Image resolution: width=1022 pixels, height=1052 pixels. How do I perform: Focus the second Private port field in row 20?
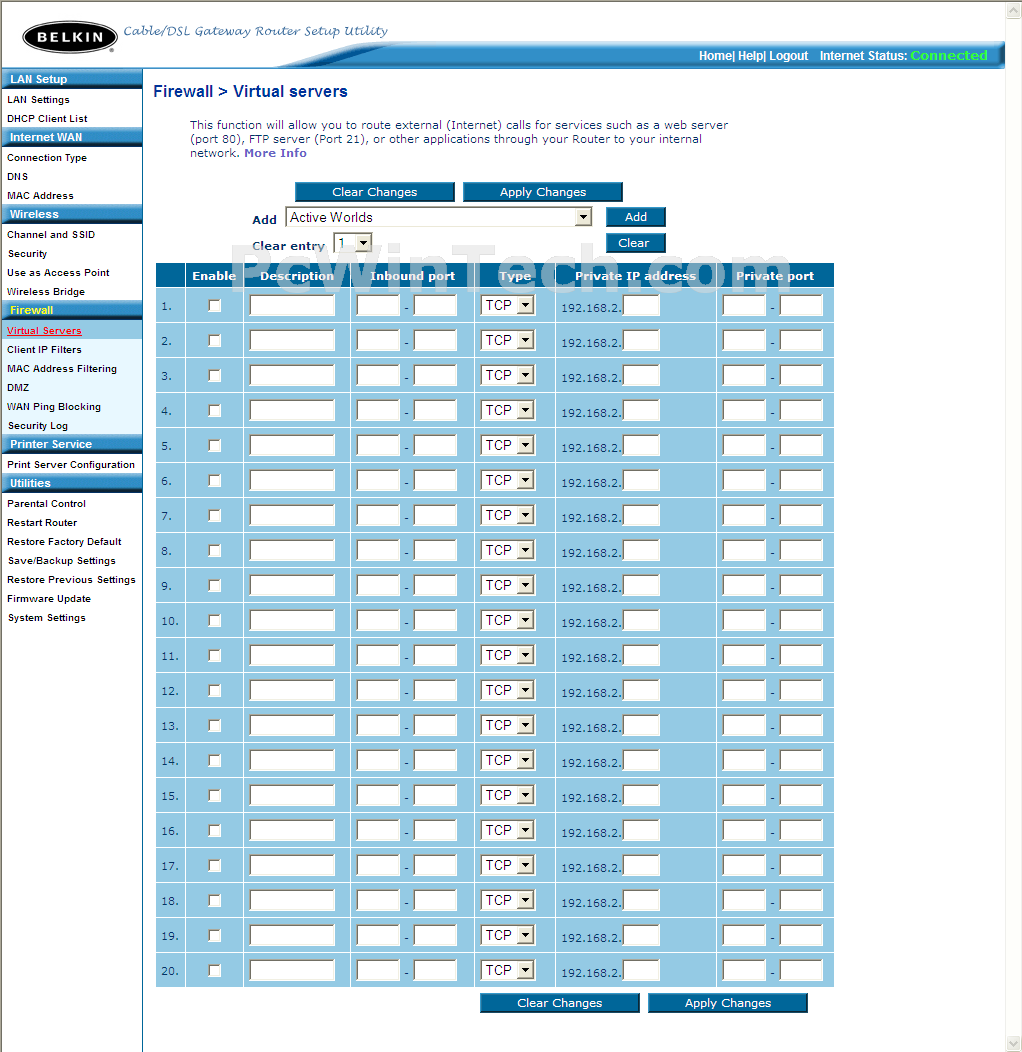(x=801, y=970)
